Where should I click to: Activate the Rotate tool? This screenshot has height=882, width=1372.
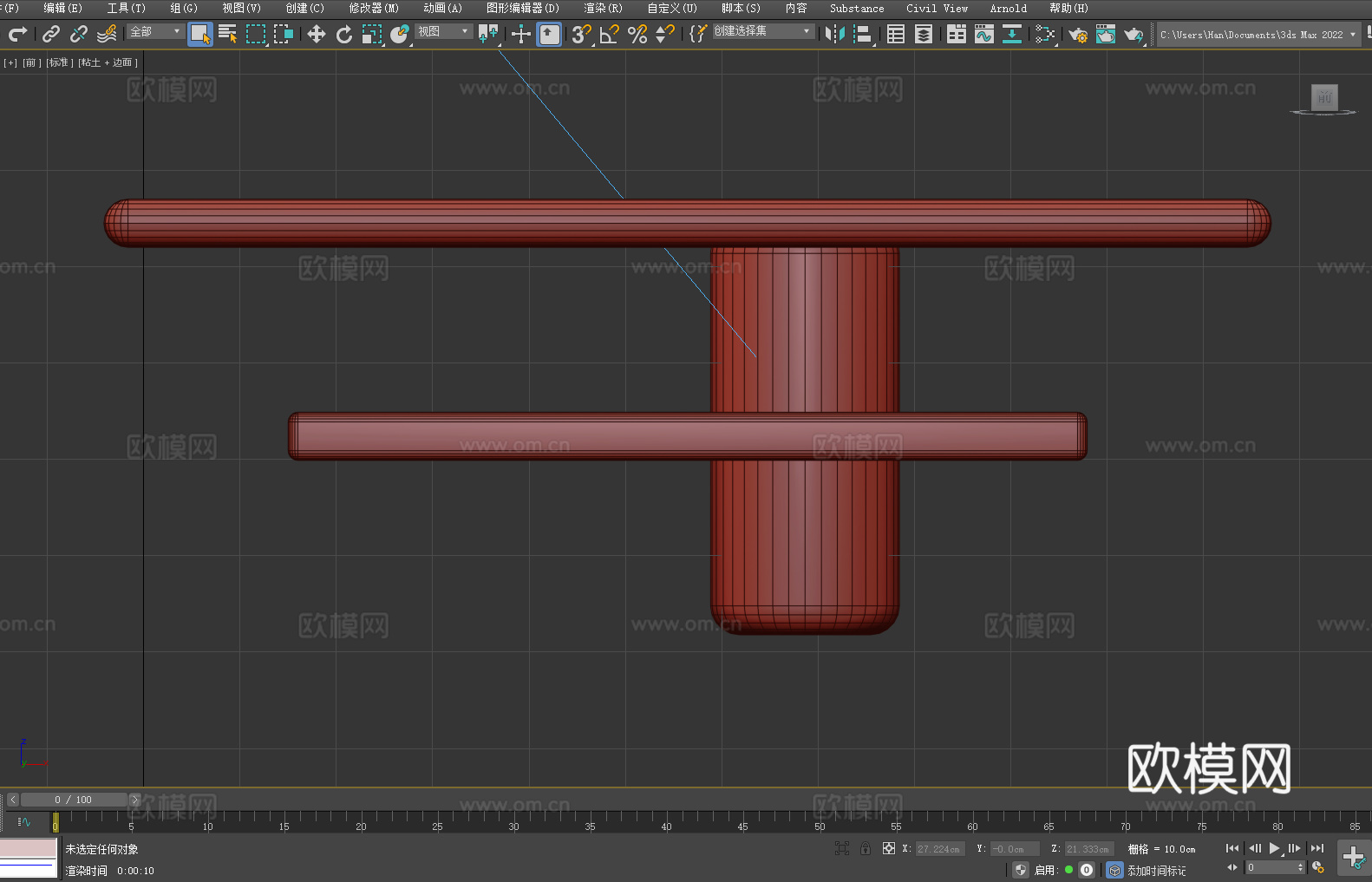pos(344,34)
